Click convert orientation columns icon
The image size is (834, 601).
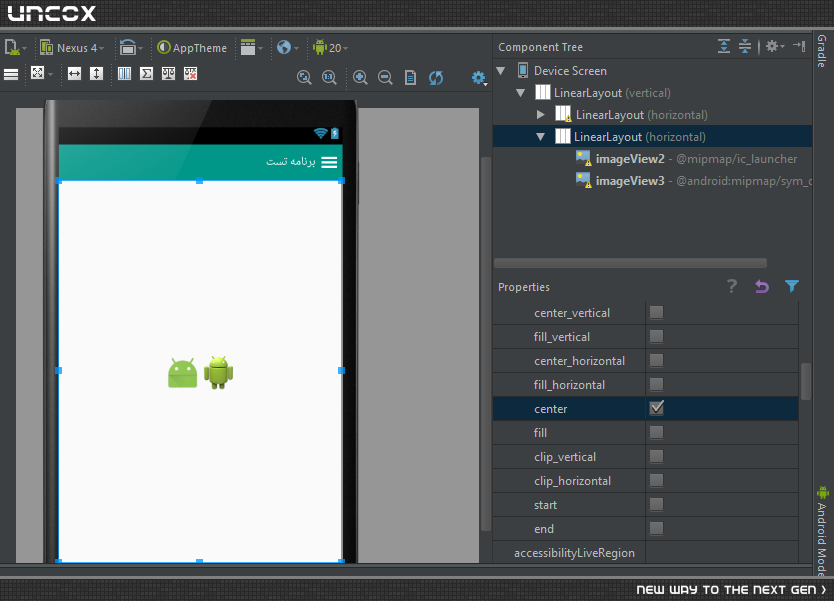tap(124, 73)
